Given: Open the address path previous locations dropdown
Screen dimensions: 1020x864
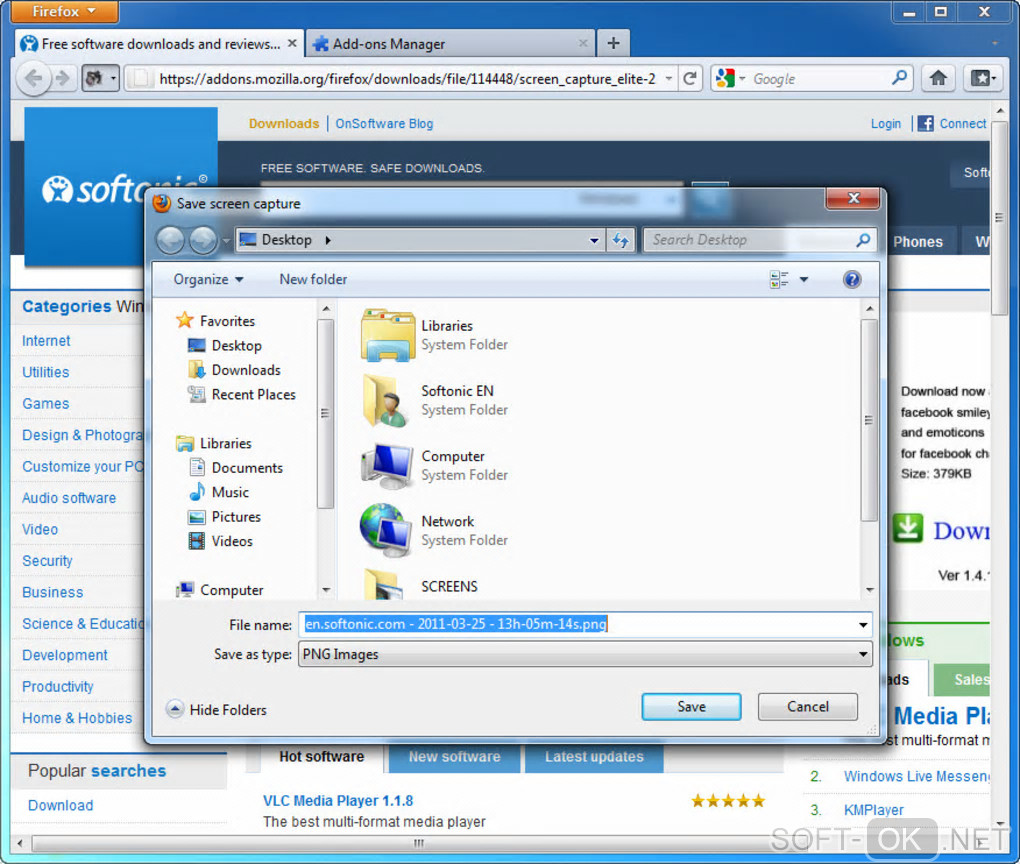Looking at the screenshot, I should [594, 240].
